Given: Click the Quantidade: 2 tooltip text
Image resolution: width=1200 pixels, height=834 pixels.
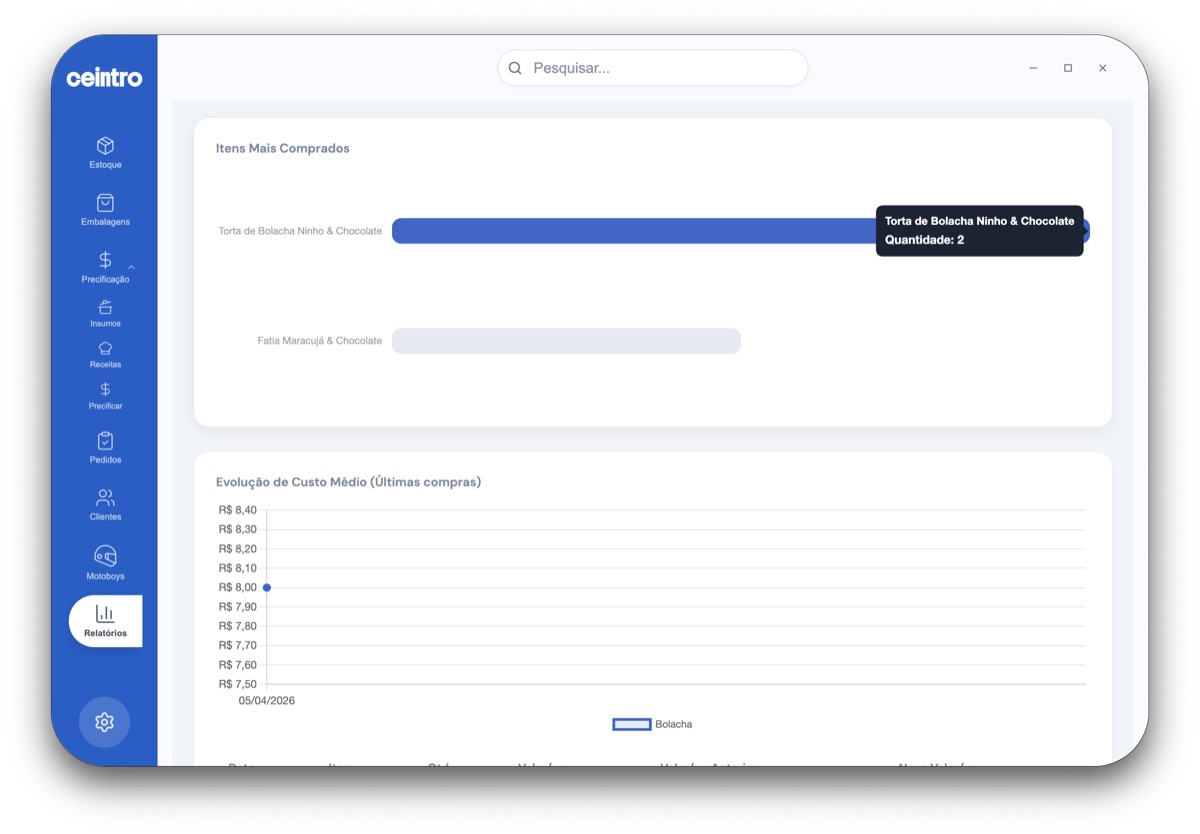Looking at the screenshot, I should point(925,240).
